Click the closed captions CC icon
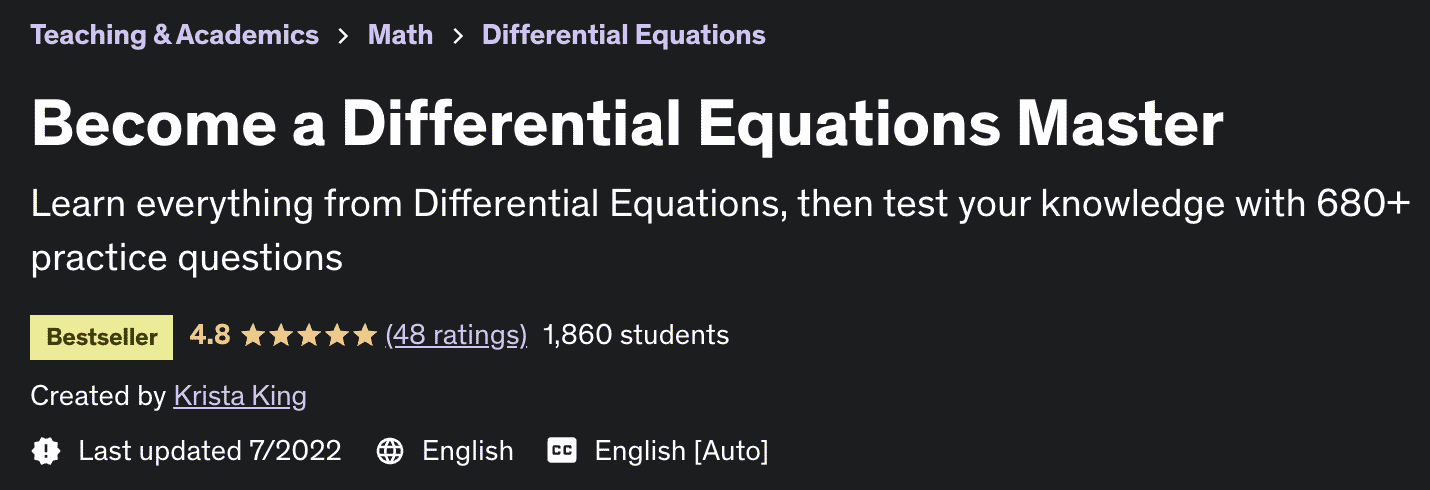The height and width of the screenshot is (490, 1430). point(562,451)
